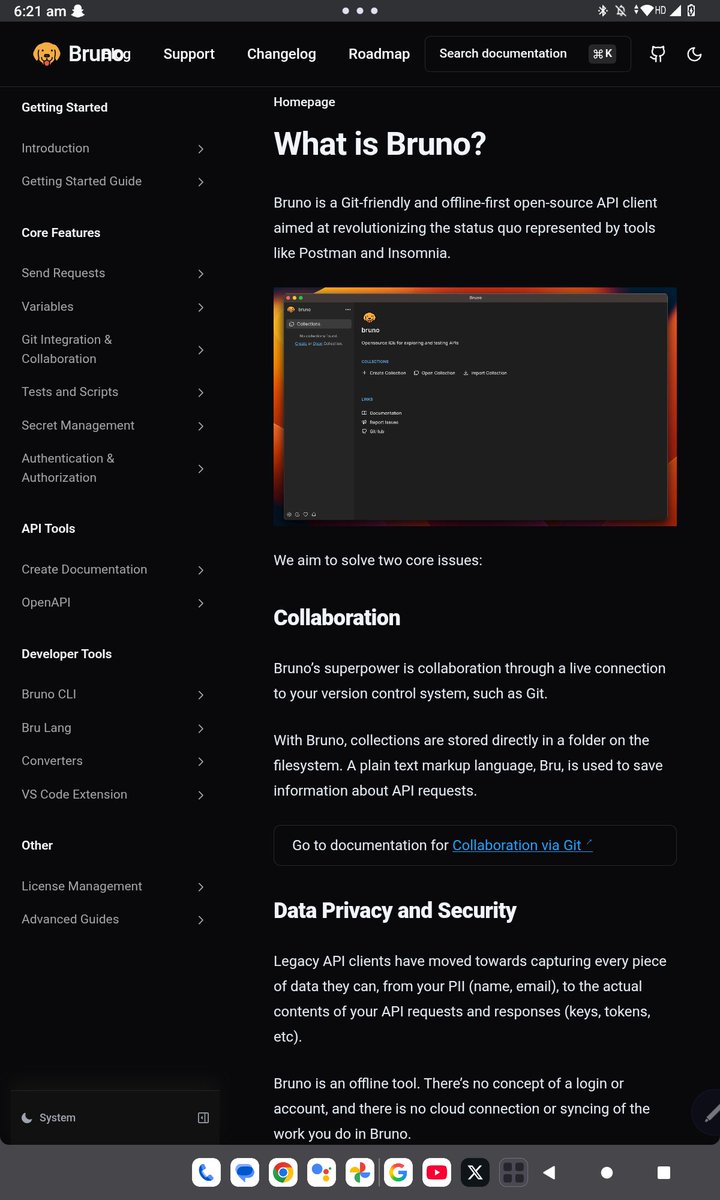Open the Roadmap page

tap(379, 54)
